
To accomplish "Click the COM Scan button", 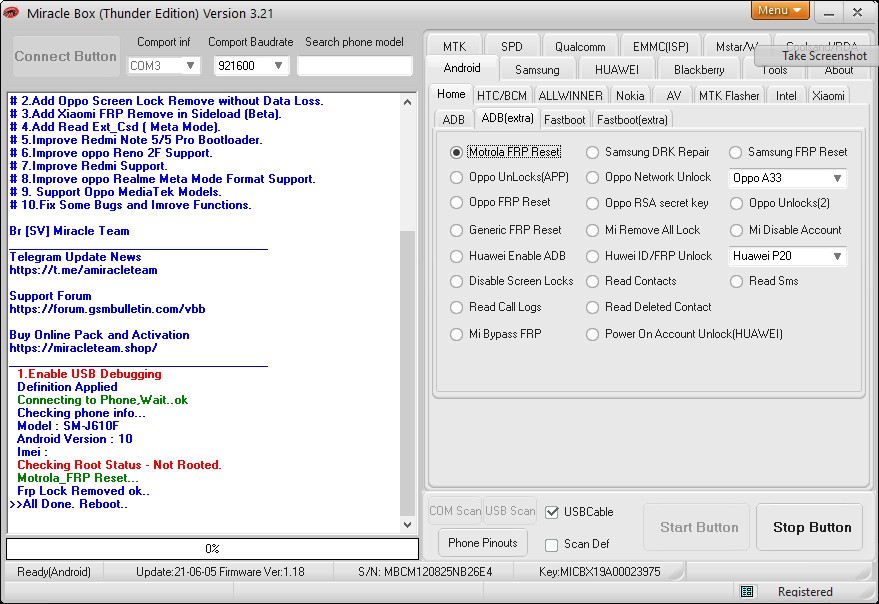I will pos(455,511).
